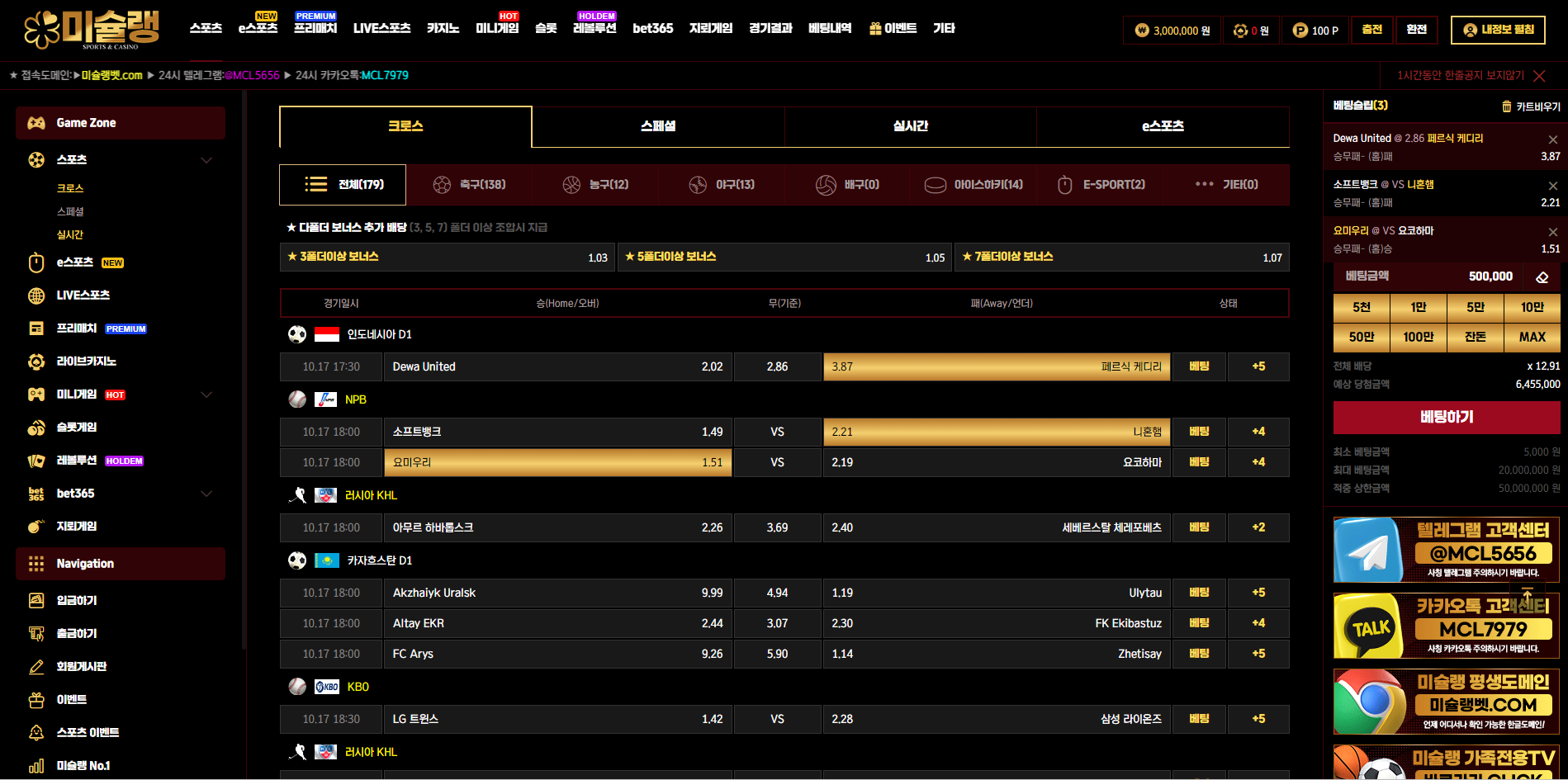Open 스포츠 이벤트 icon in sidebar
The height and width of the screenshot is (780, 1568).
pyautogui.click(x=36, y=733)
